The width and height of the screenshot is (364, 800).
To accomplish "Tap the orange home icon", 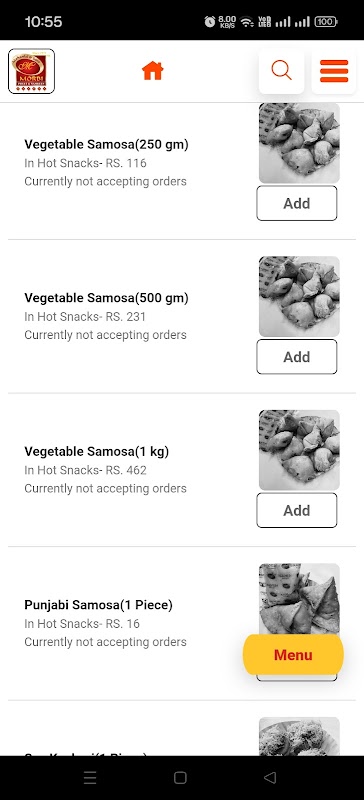I will click(152, 71).
